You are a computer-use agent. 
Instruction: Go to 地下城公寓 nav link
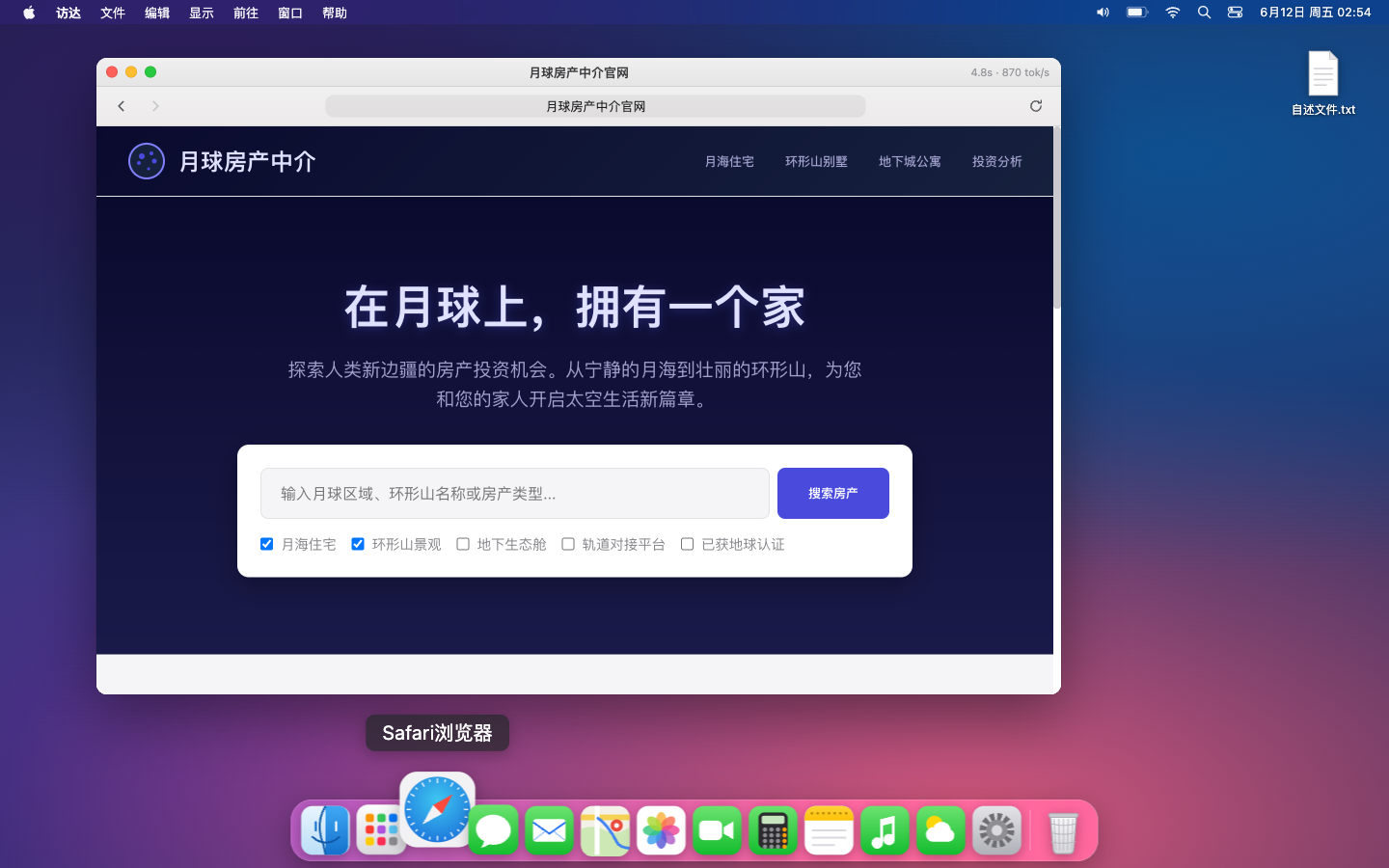[910, 161]
